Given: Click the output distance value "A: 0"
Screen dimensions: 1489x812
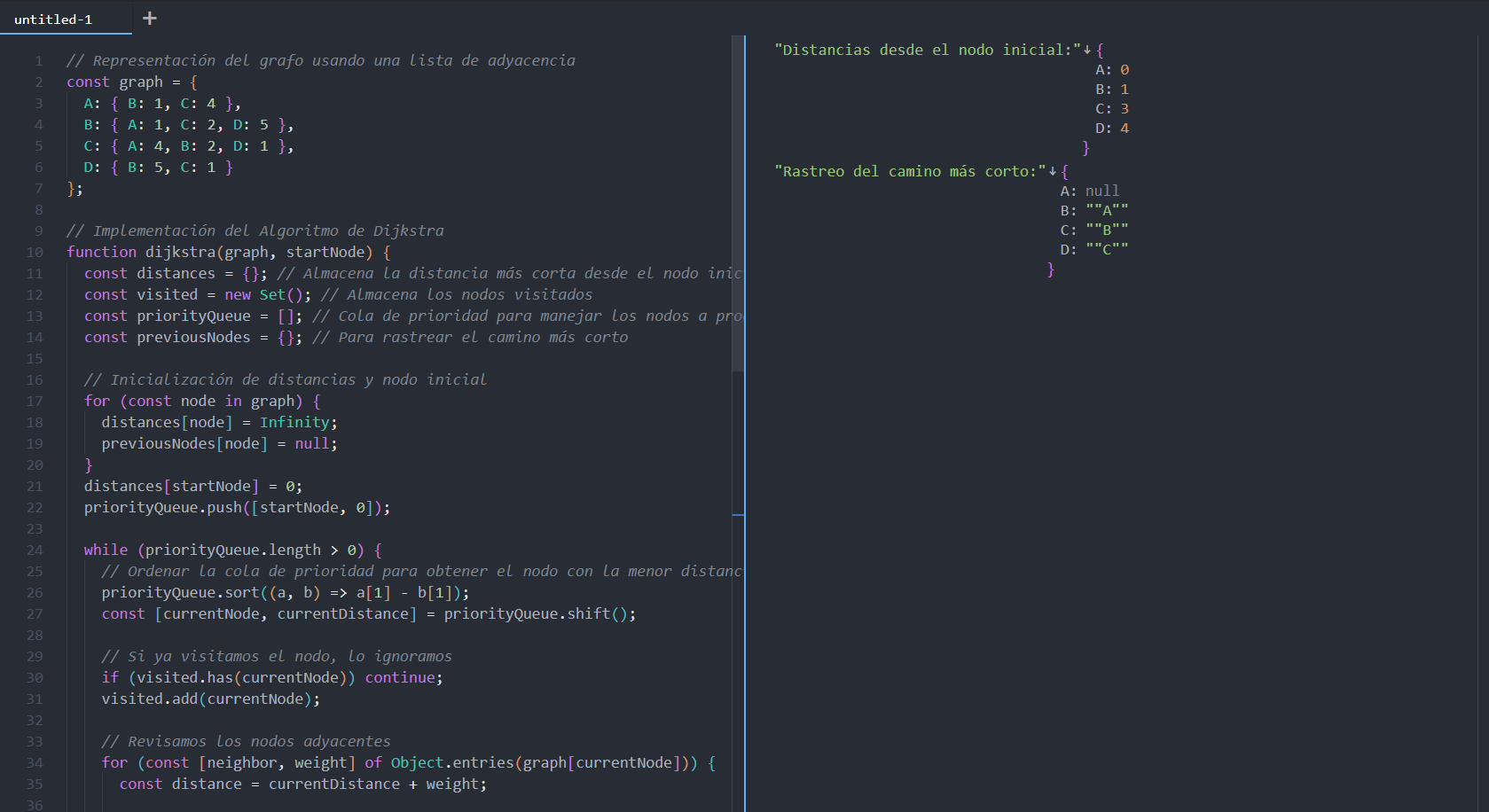Looking at the screenshot, I should (1112, 70).
